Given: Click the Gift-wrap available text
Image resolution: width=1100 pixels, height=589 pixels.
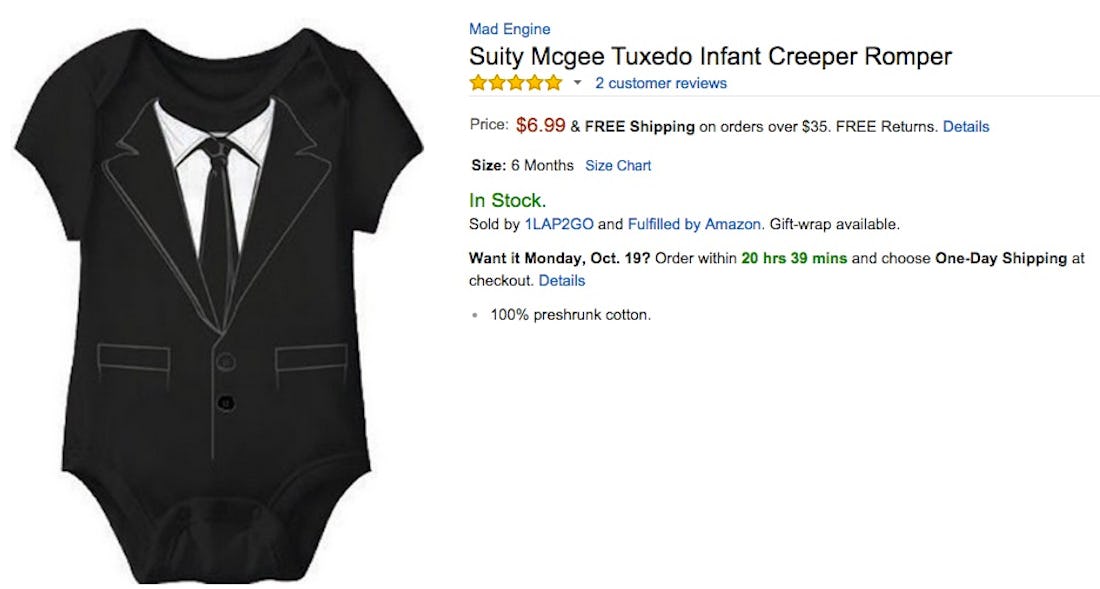Looking at the screenshot, I should coord(834,224).
